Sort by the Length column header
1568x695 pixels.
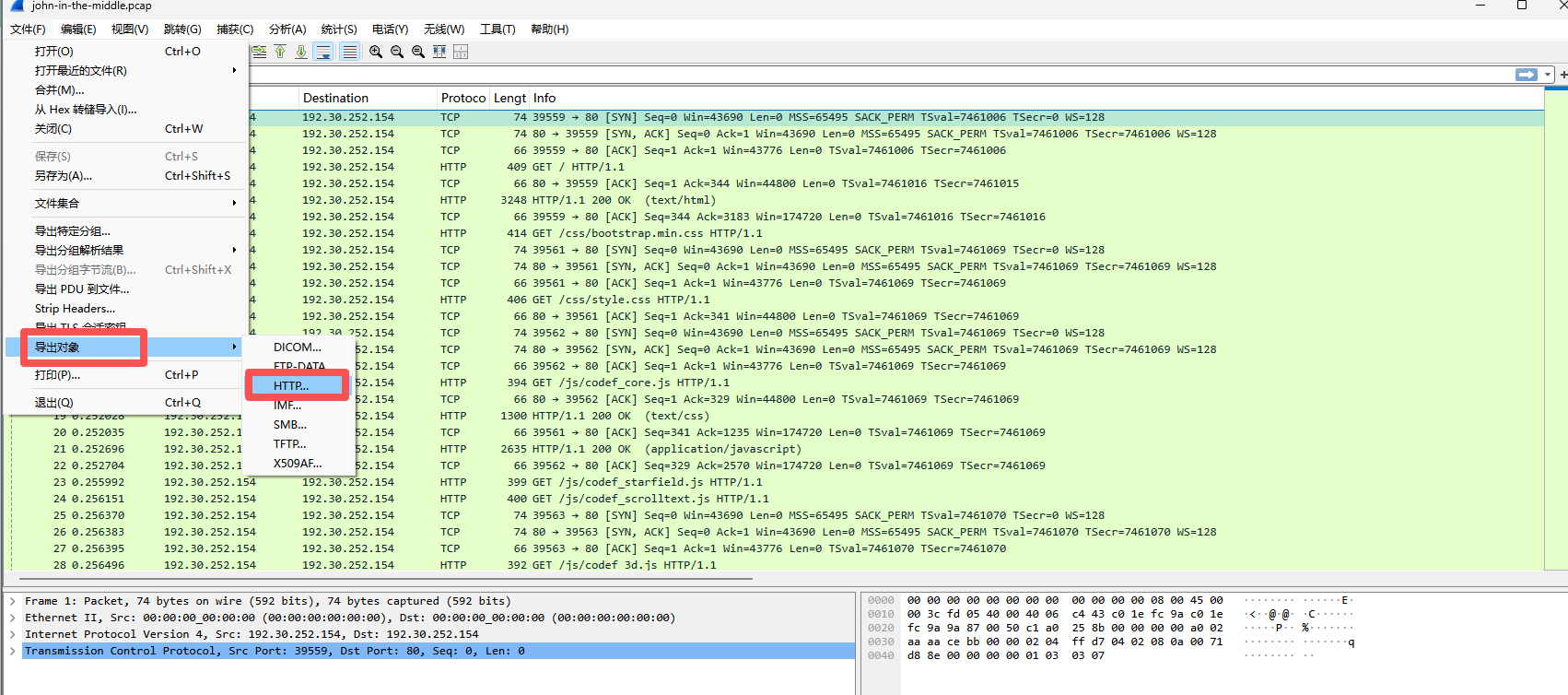(x=509, y=98)
